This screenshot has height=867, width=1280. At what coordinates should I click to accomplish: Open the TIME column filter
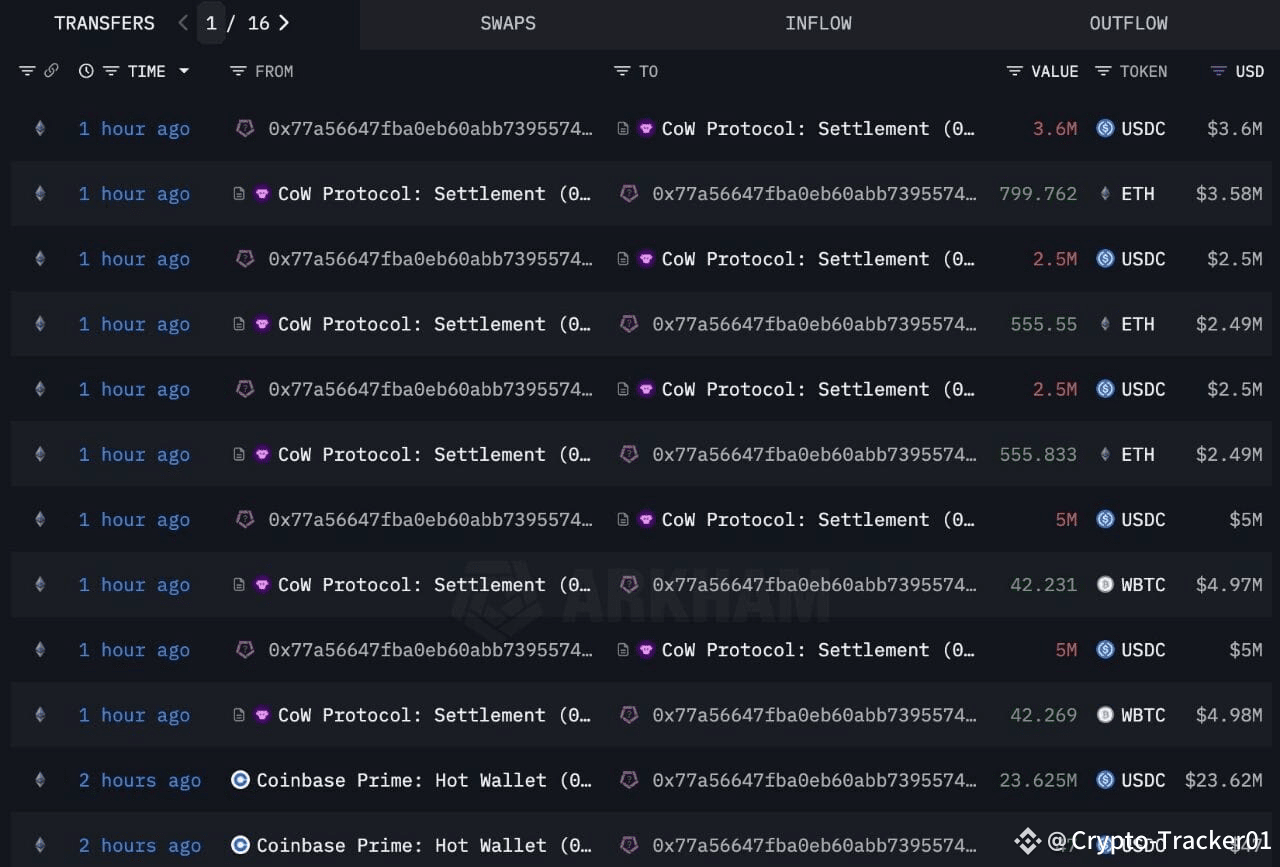(111, 71)
